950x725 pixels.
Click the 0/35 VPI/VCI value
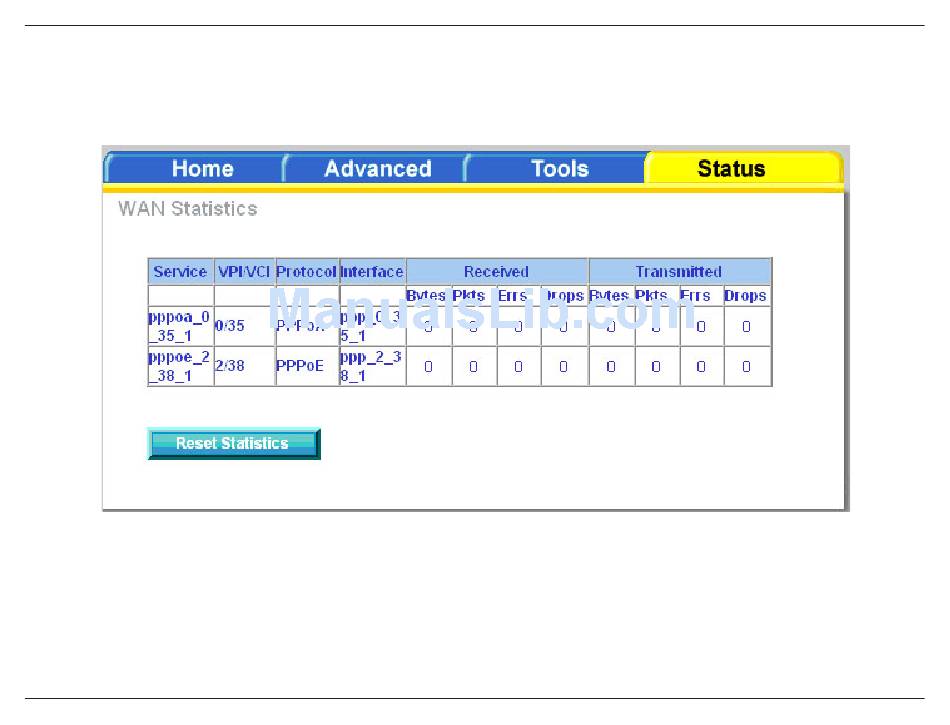[x=230, y=326]
